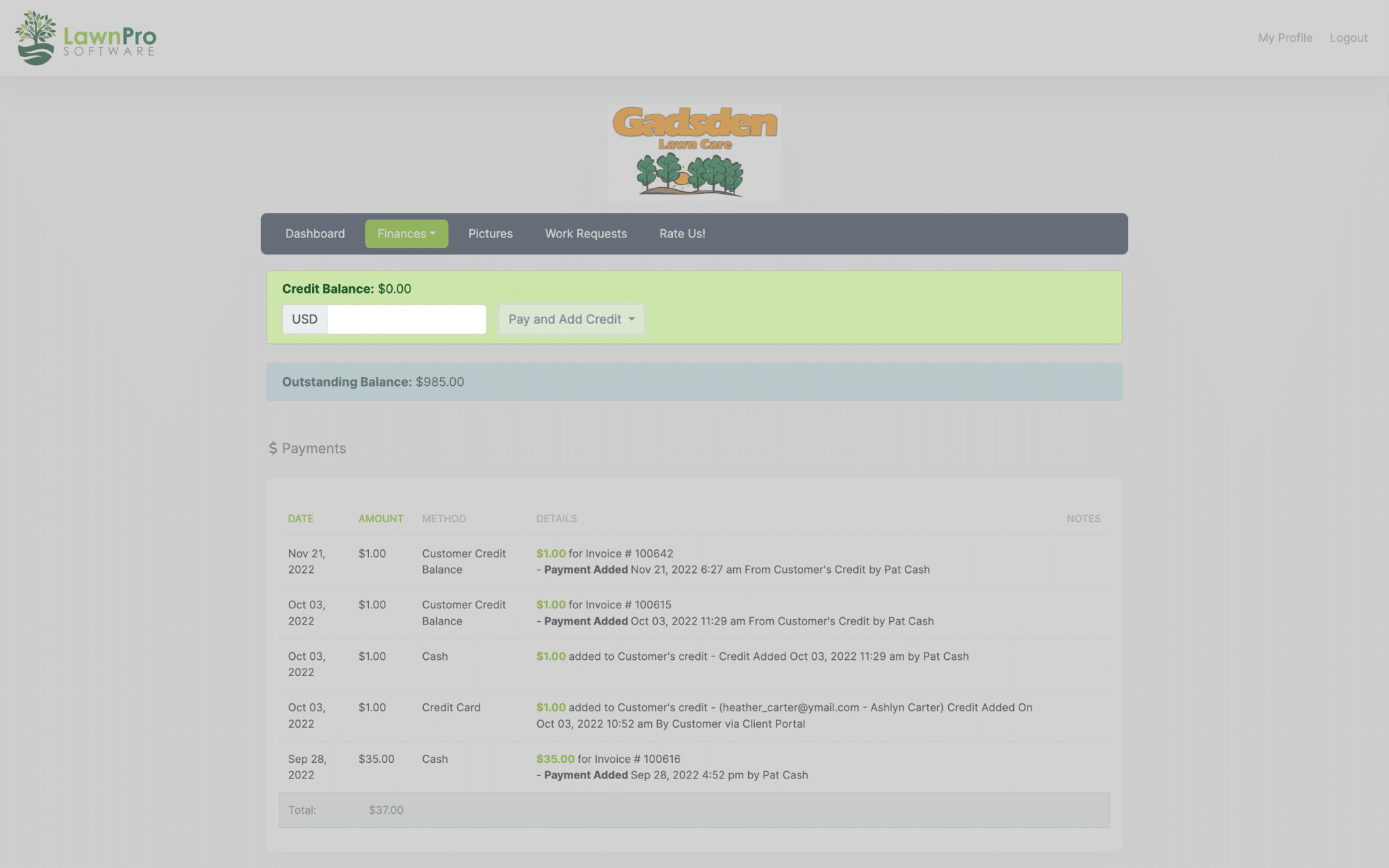Click inside the credit amount input field

(x=406, y=319)
